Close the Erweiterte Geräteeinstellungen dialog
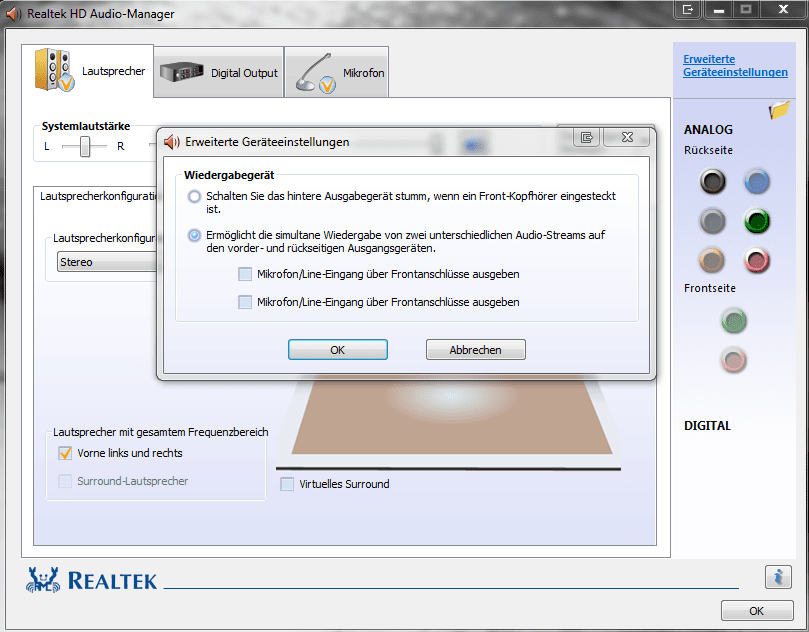The width and height of the screenshot is (809, 632). [627, 137]
